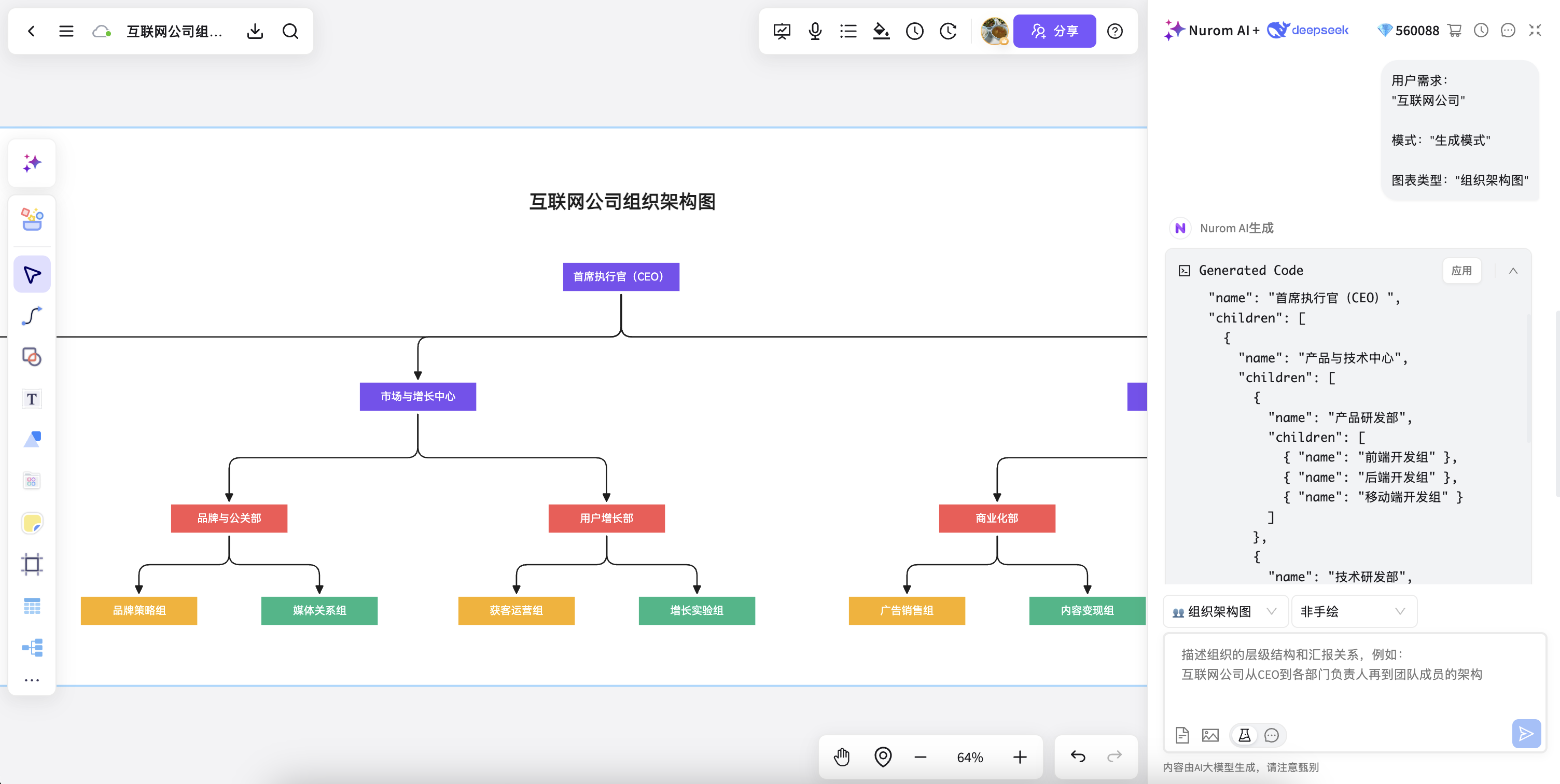
Task: Open the shopping cart icon
Action: (1455, 30)
